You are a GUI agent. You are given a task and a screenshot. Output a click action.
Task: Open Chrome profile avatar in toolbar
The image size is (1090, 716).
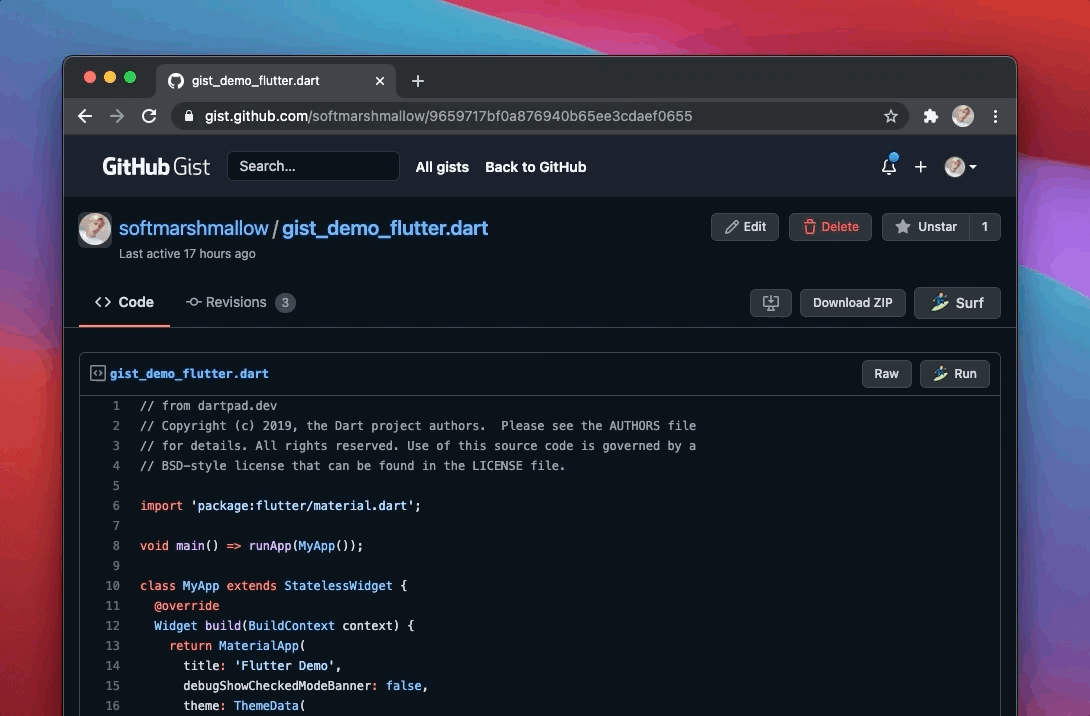click(963, 116)
